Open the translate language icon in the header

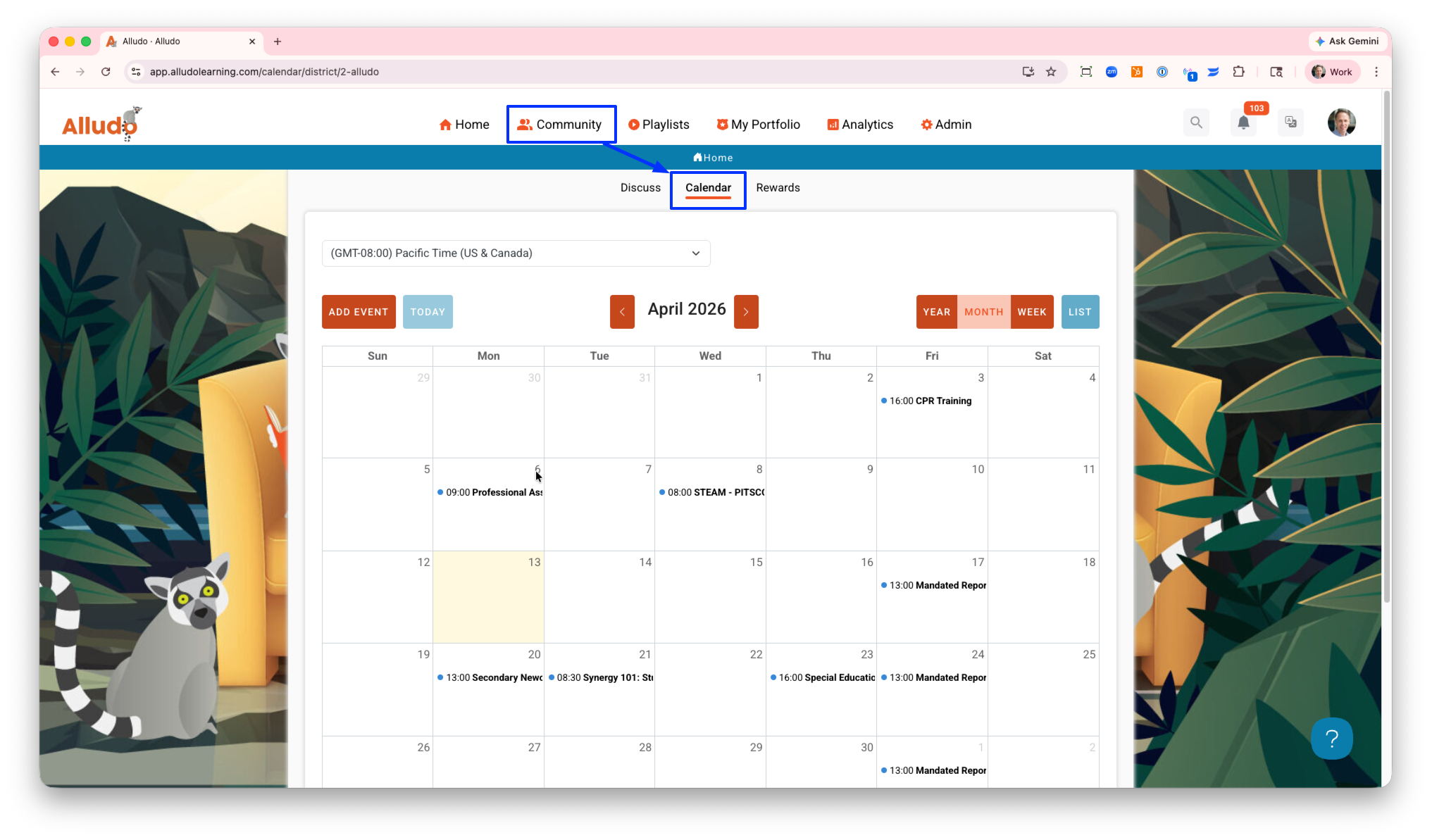coord(1290,123)
